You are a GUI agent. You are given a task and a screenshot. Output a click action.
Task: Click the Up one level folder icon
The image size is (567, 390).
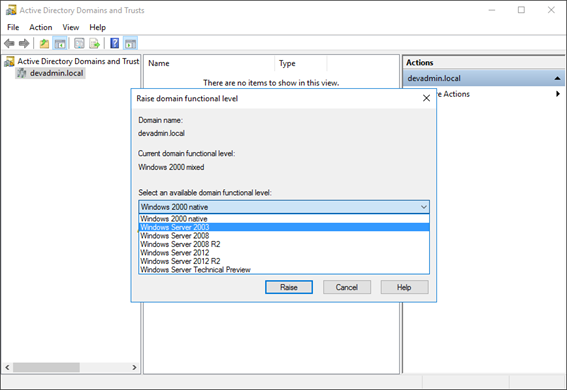(44, 44)
